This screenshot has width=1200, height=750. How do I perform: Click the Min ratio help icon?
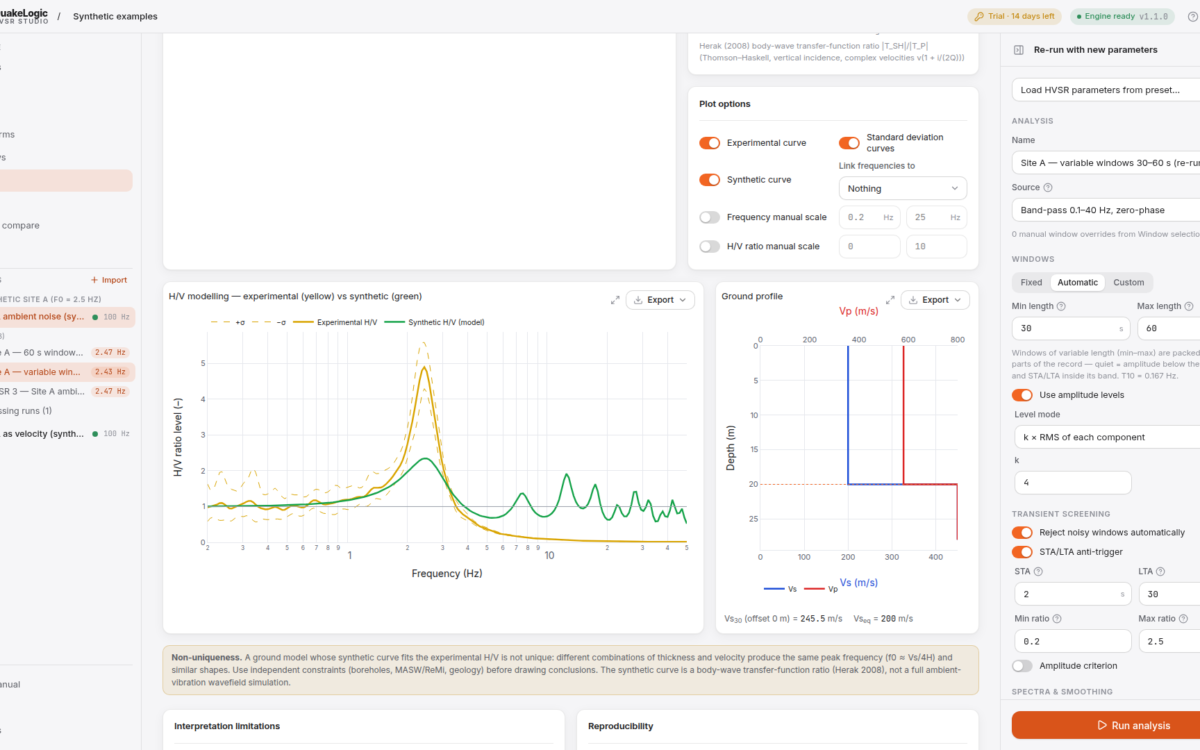click(1057, 619)
